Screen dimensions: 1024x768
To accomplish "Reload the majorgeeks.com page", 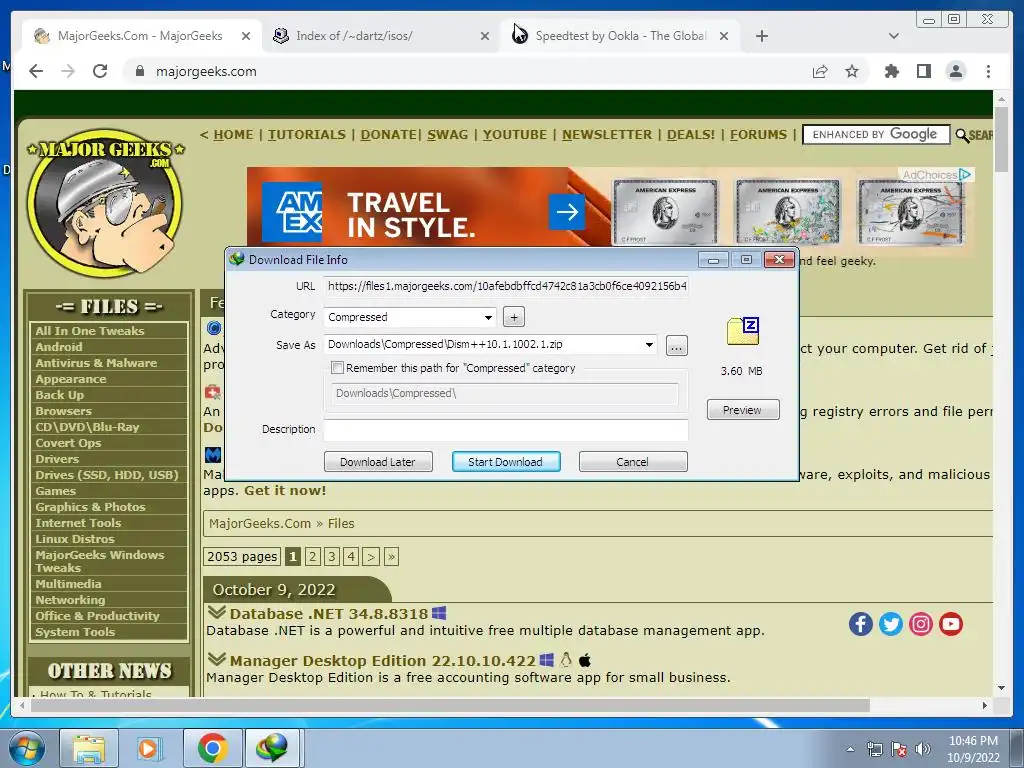I will [100, 71].
